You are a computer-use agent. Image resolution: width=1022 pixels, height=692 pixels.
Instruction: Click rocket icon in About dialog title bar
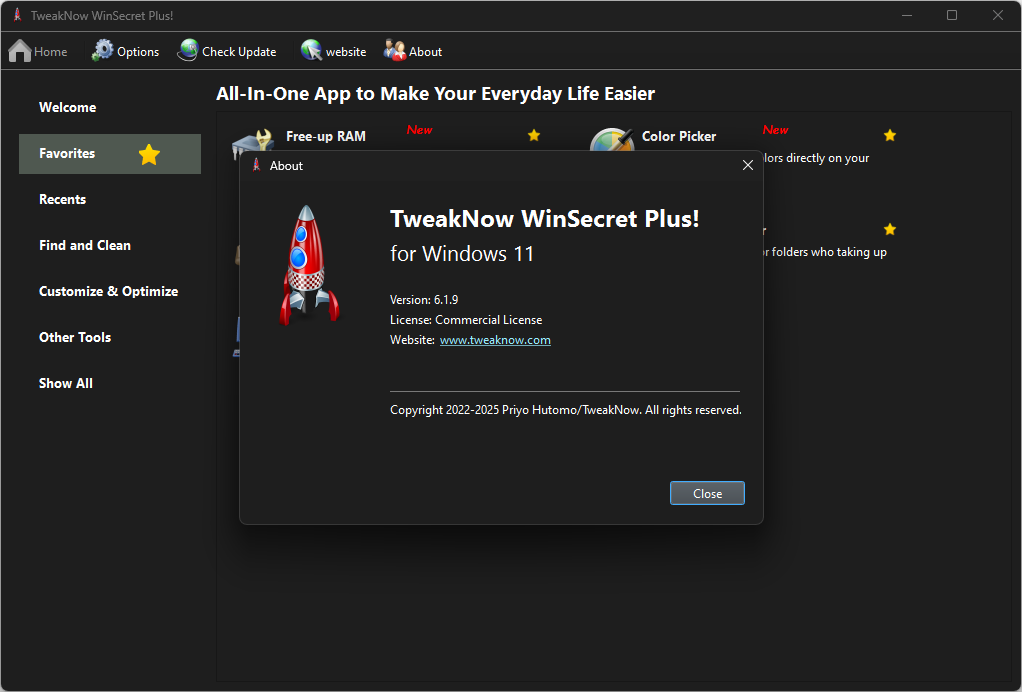coord(256,165)
